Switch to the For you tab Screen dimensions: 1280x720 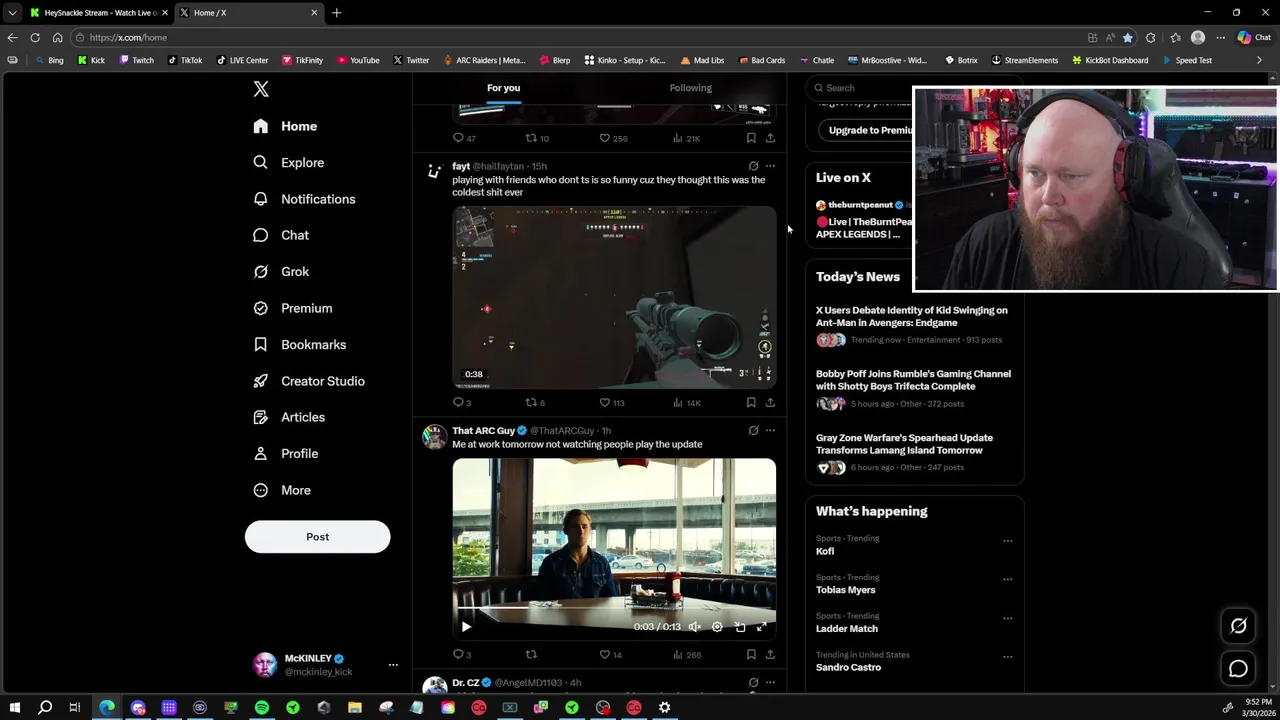[503, 88]
